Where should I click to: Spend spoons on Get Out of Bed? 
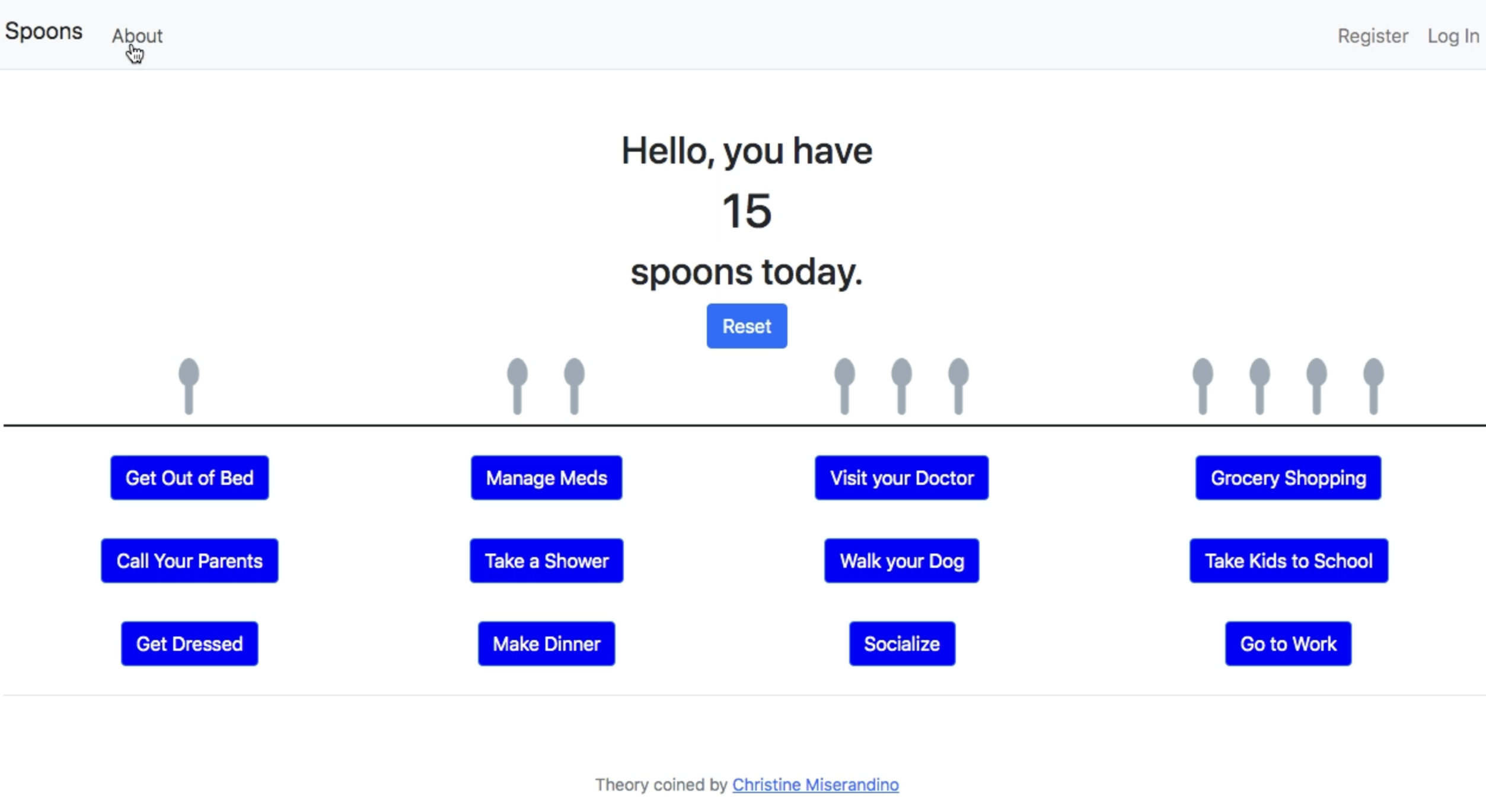(x=189, y=478)
